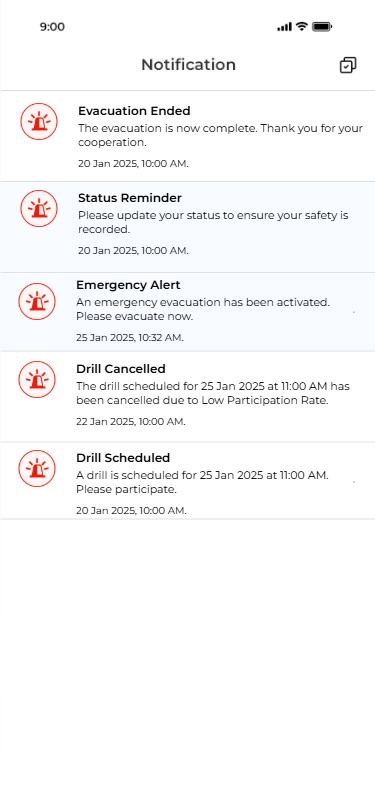Tap the cellular signal bars icon
Image resolution: width=375 pixels, height=806 pixels.
(284, 27)
